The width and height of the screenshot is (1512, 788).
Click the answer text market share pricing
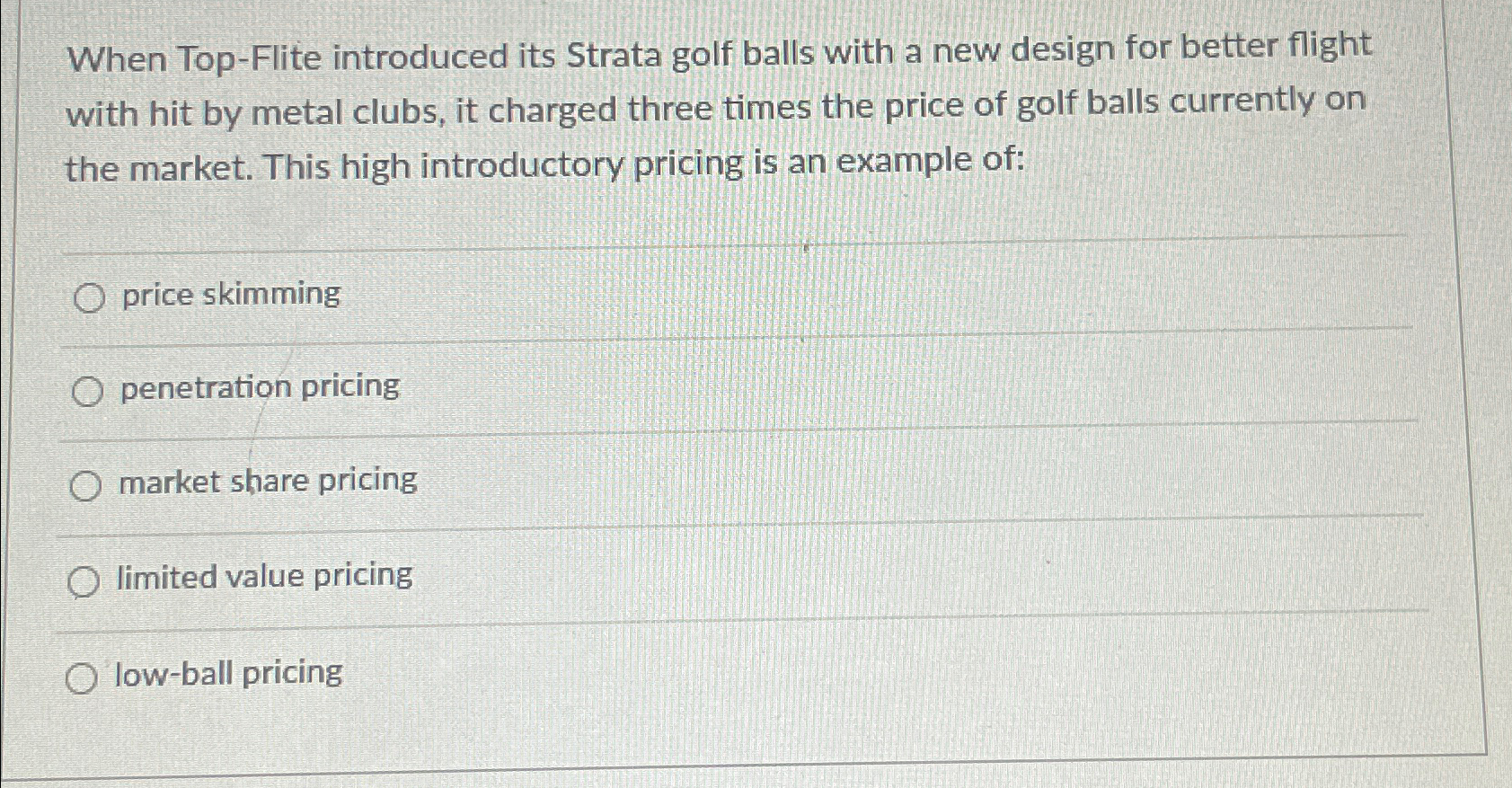(x=267, y=483)
